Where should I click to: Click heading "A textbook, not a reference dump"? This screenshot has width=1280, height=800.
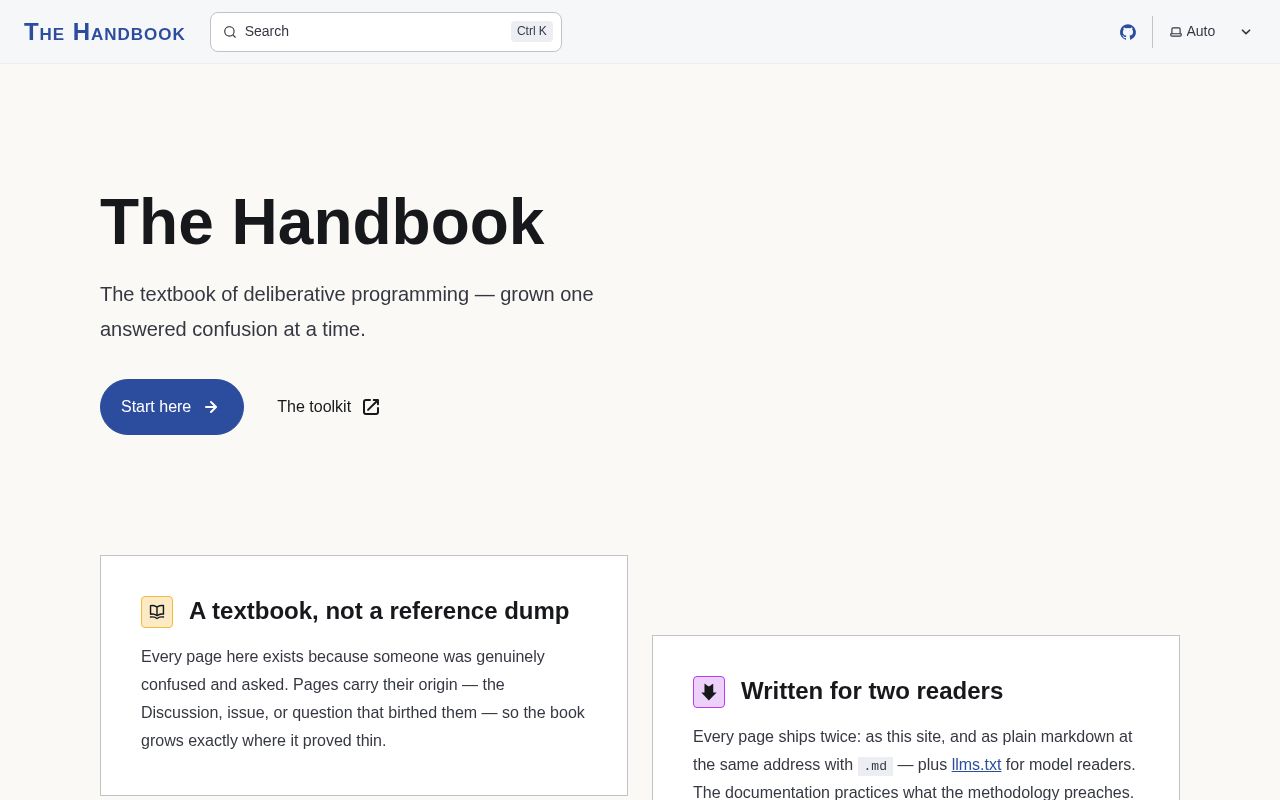coord(379,611)
